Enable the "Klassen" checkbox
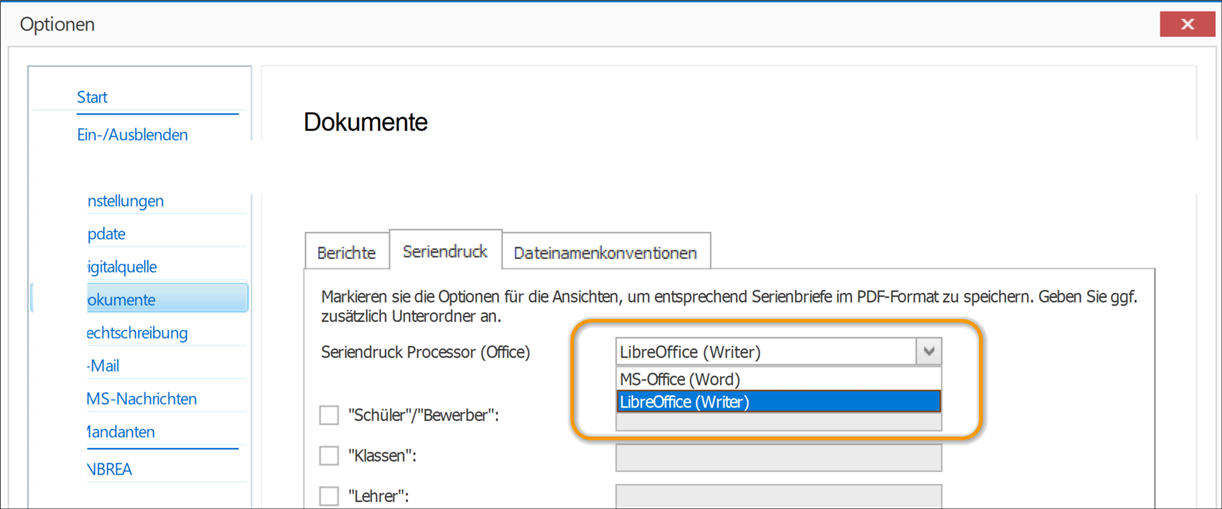The height and width of the screenshot is (509, 1222). [329, 455]
